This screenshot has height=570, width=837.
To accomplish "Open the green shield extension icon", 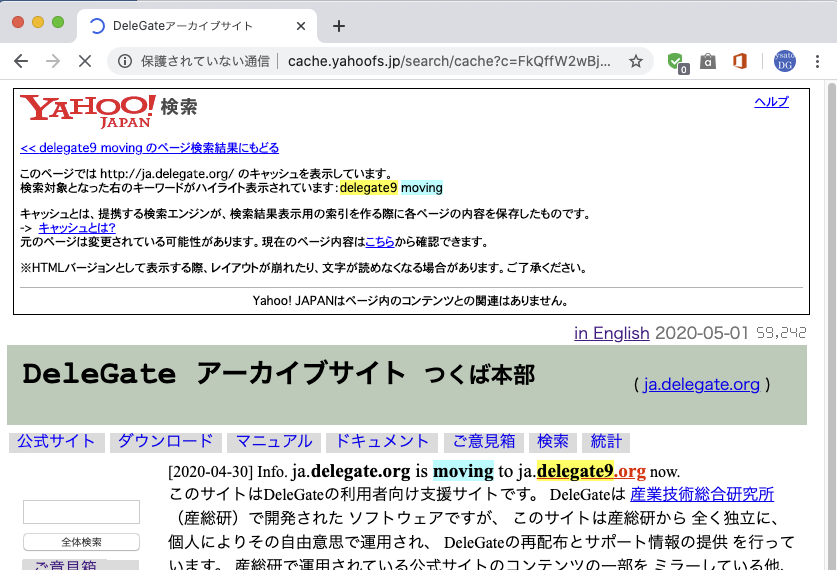I will coord(676,61).
